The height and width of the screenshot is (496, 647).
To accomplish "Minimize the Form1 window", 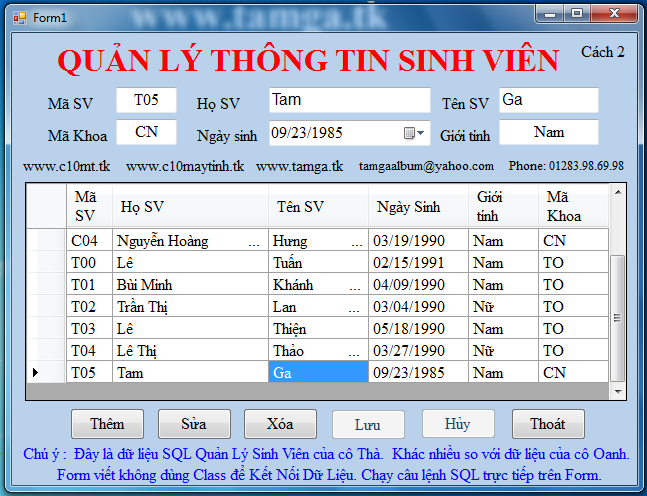I will click(x=550, y=14).
